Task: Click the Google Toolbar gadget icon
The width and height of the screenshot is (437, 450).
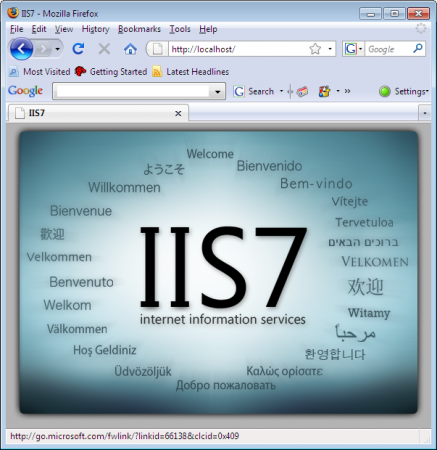Action: pyautogui.click(x=302, y=91)
